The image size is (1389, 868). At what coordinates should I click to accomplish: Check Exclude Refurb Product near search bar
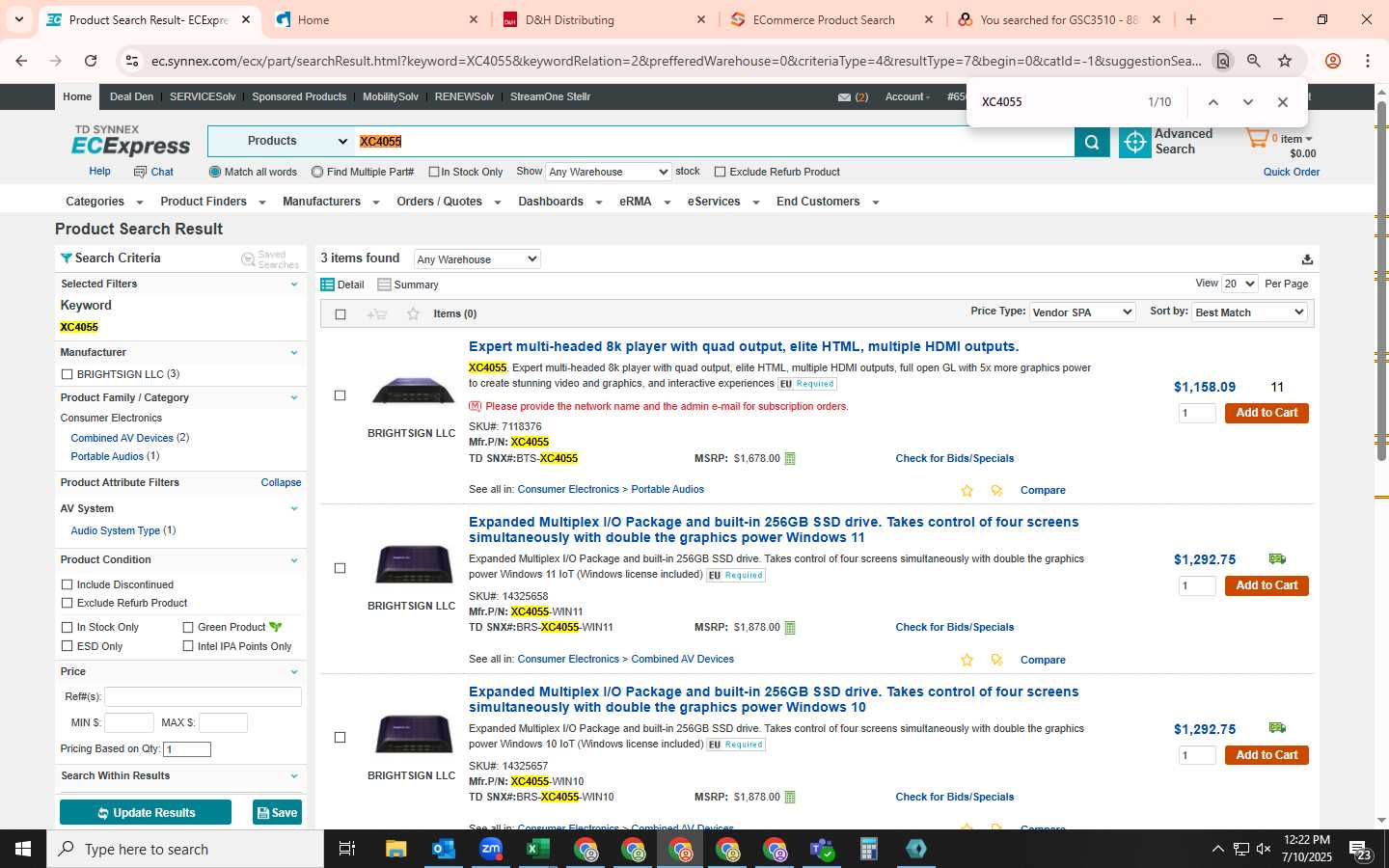coord(720,173)
